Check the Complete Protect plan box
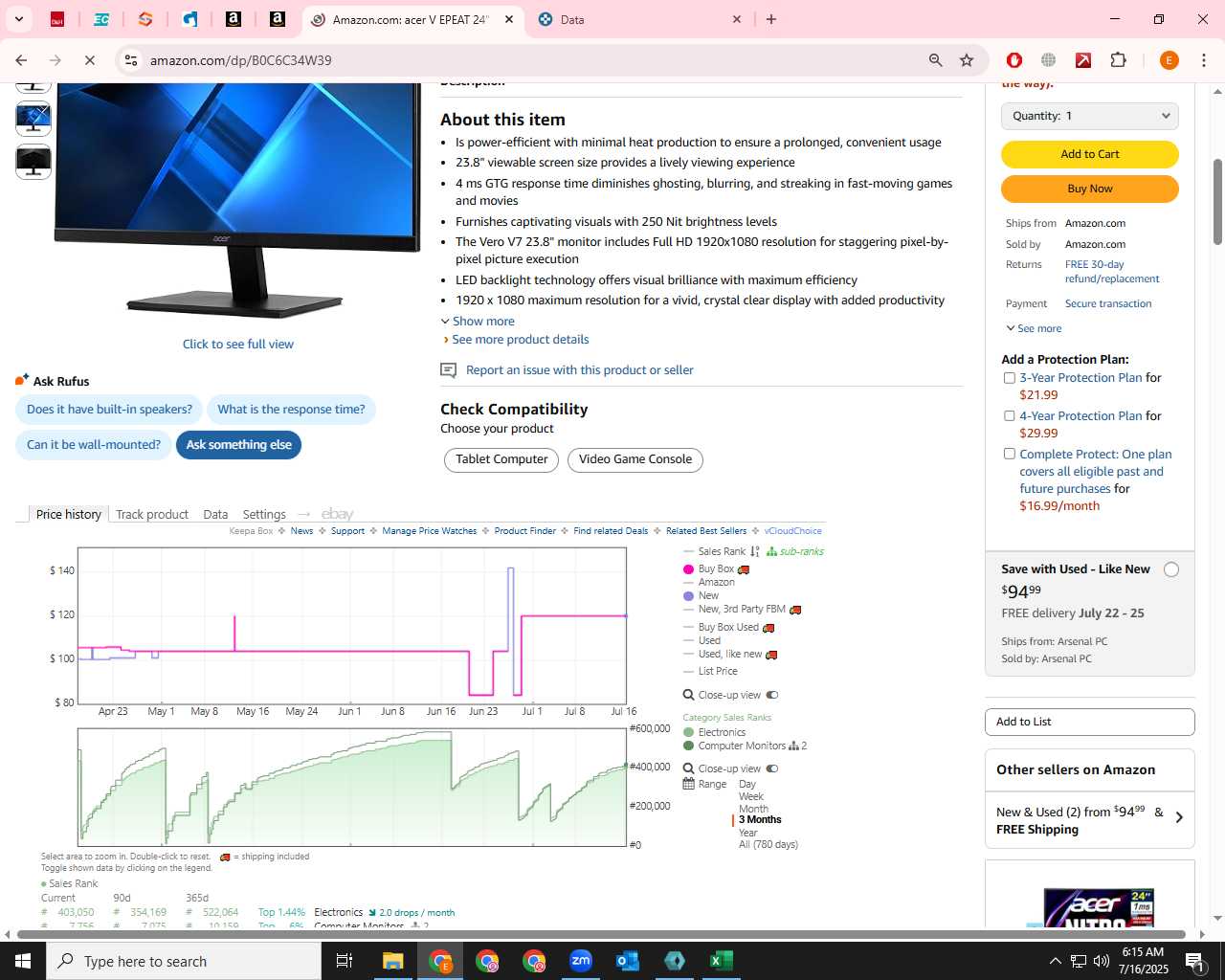 pyautogui.click(x=1009, y=455)
